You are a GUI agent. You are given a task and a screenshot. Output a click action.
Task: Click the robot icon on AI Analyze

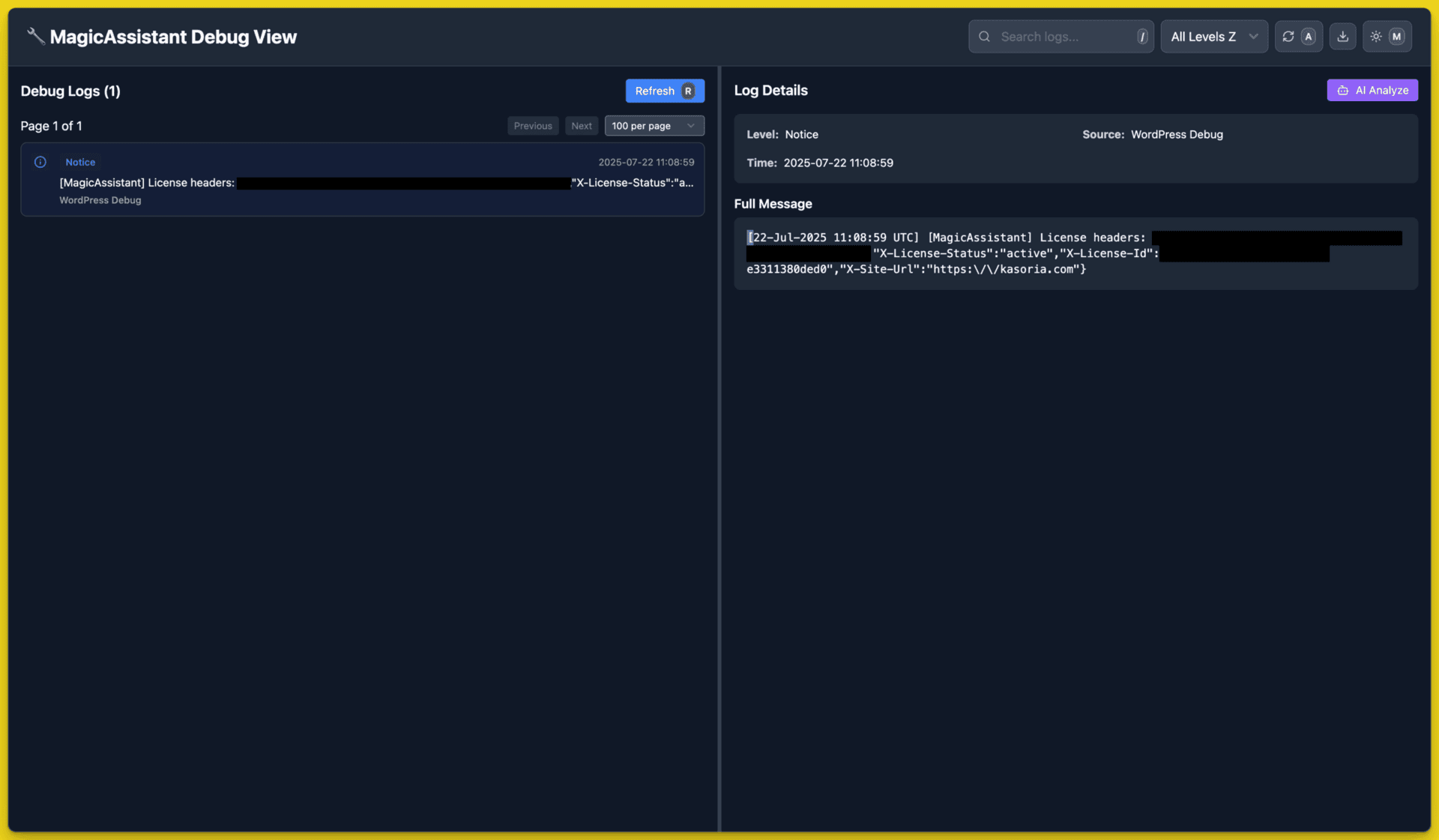(x=1342, y=91)
